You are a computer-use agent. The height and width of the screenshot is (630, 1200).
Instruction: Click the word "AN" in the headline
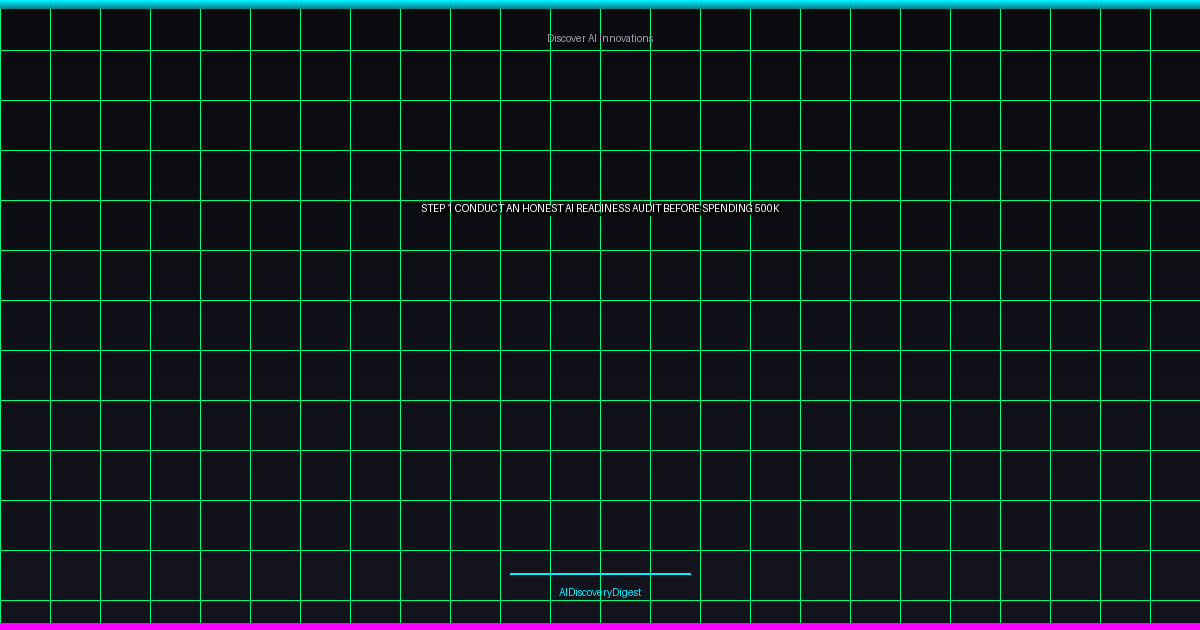pos(513,208)
